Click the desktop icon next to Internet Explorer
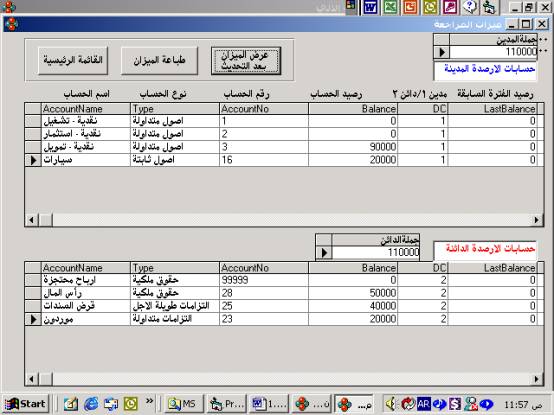The width and height of the screenshot is (554, 415). coord(111,403)
